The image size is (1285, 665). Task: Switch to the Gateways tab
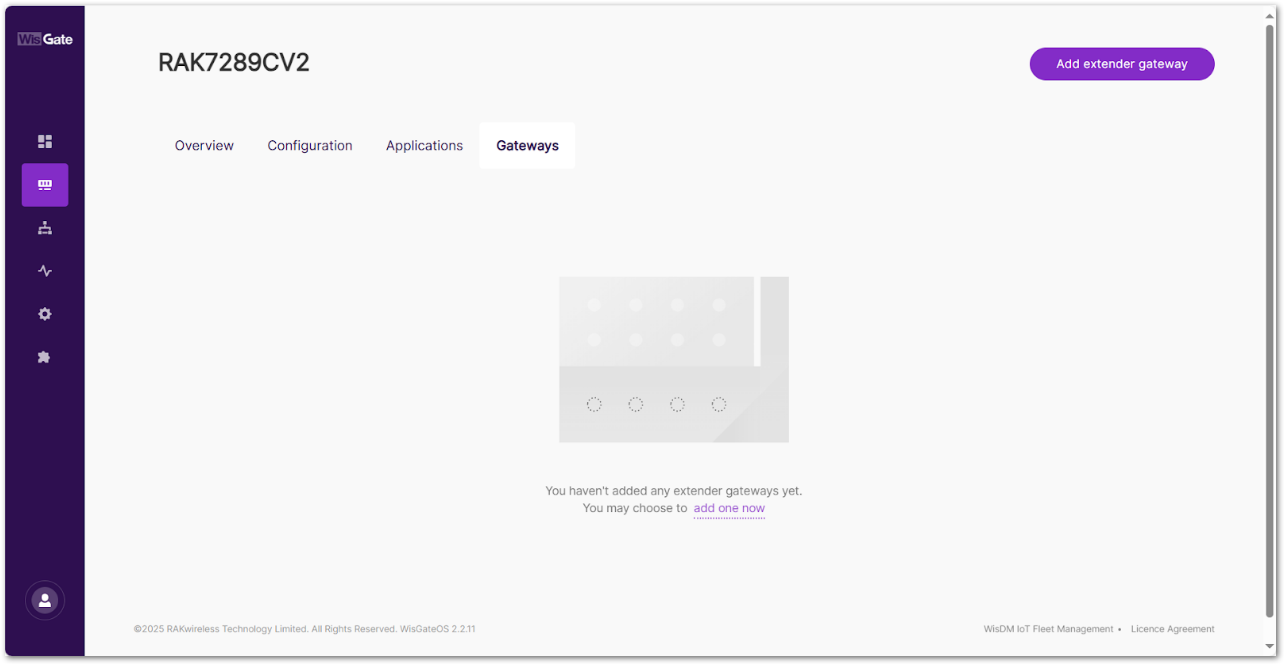527,145
